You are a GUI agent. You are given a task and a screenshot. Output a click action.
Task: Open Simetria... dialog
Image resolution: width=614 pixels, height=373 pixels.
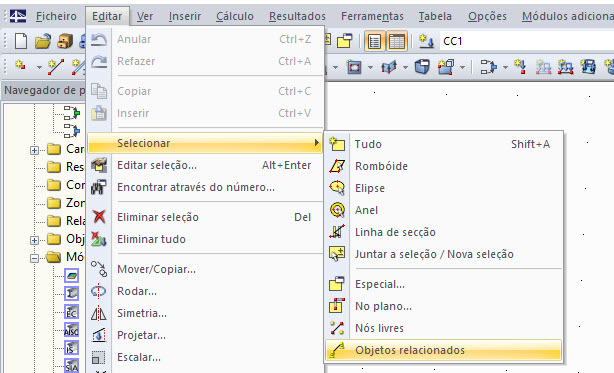pos(205,313)
